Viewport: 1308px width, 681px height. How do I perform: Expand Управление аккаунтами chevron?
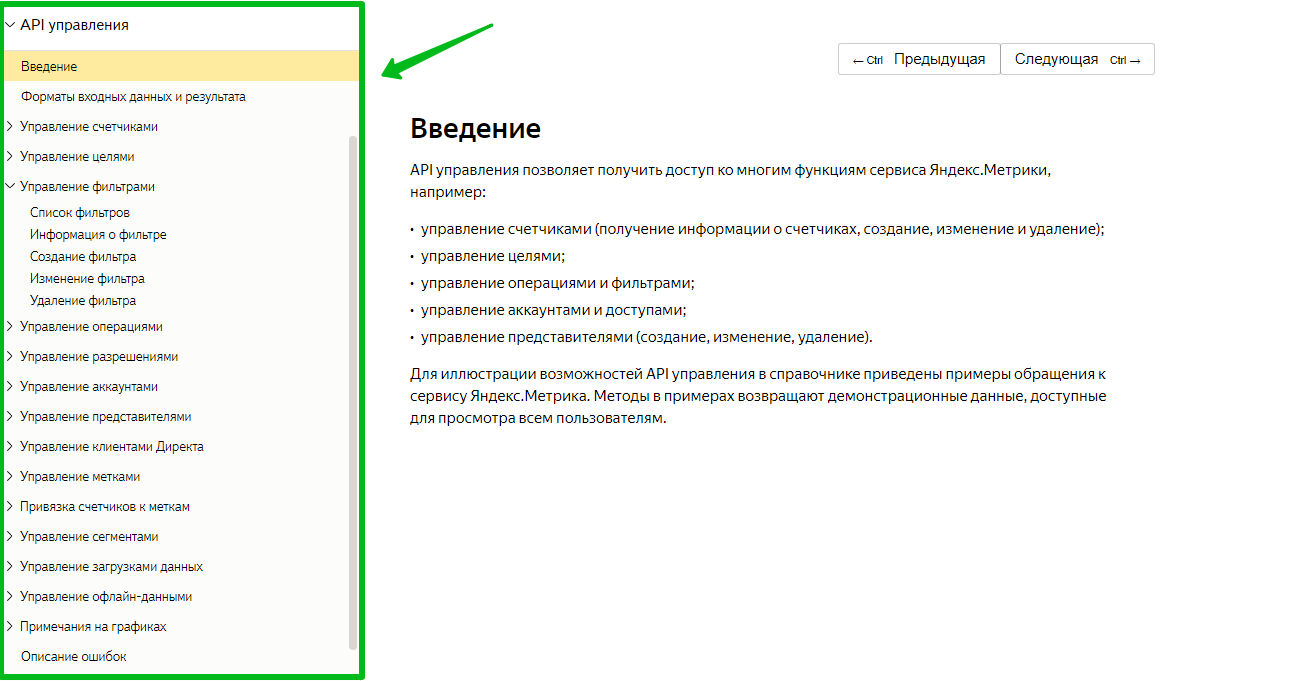(10, 387)
